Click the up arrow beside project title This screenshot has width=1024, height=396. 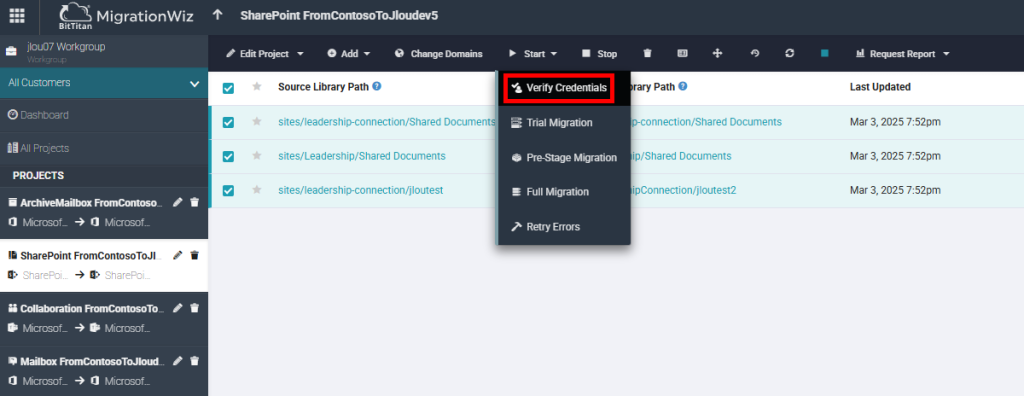(x=217, y=15)
